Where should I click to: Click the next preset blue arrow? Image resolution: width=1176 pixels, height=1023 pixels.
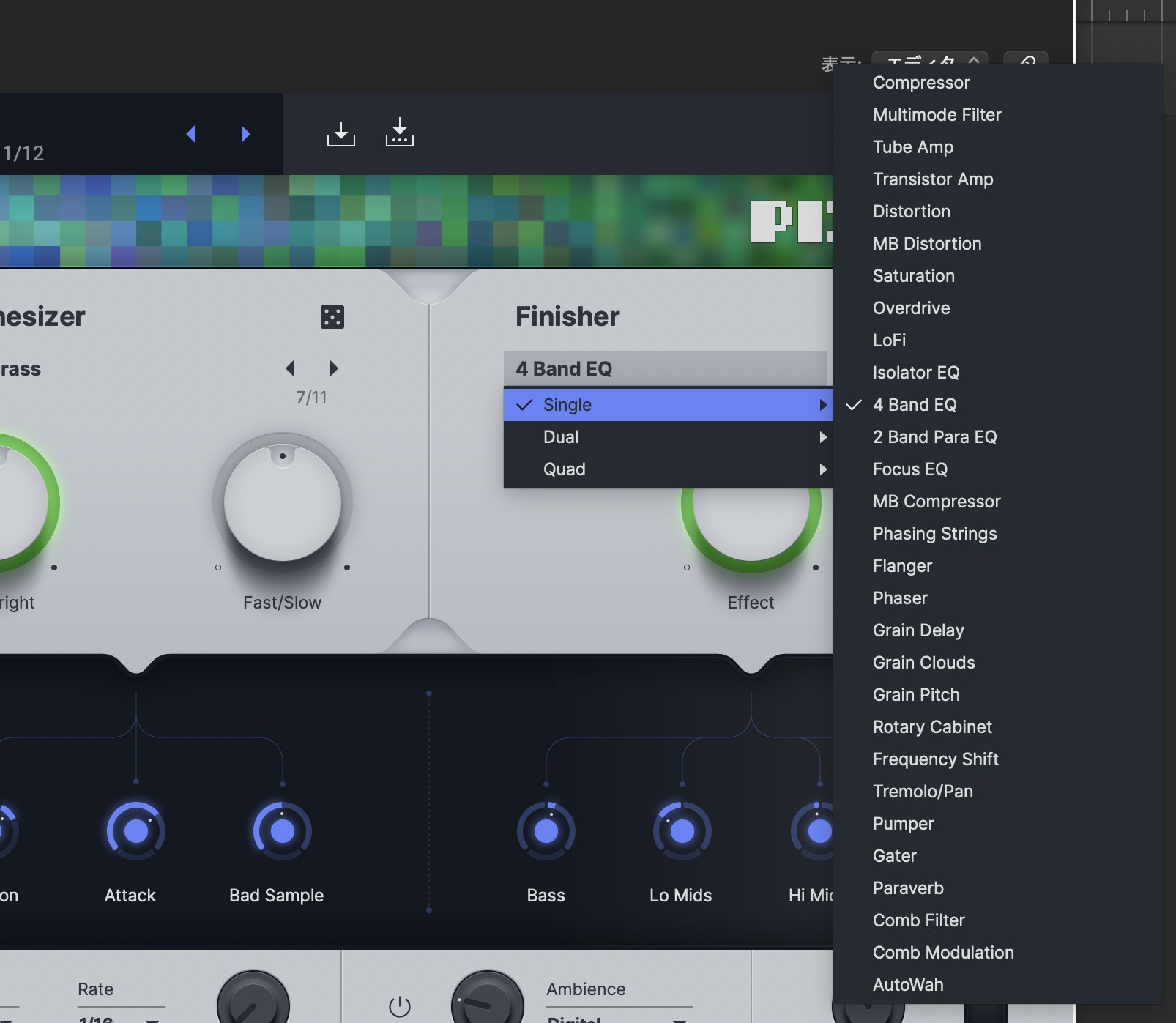(245, 134)
